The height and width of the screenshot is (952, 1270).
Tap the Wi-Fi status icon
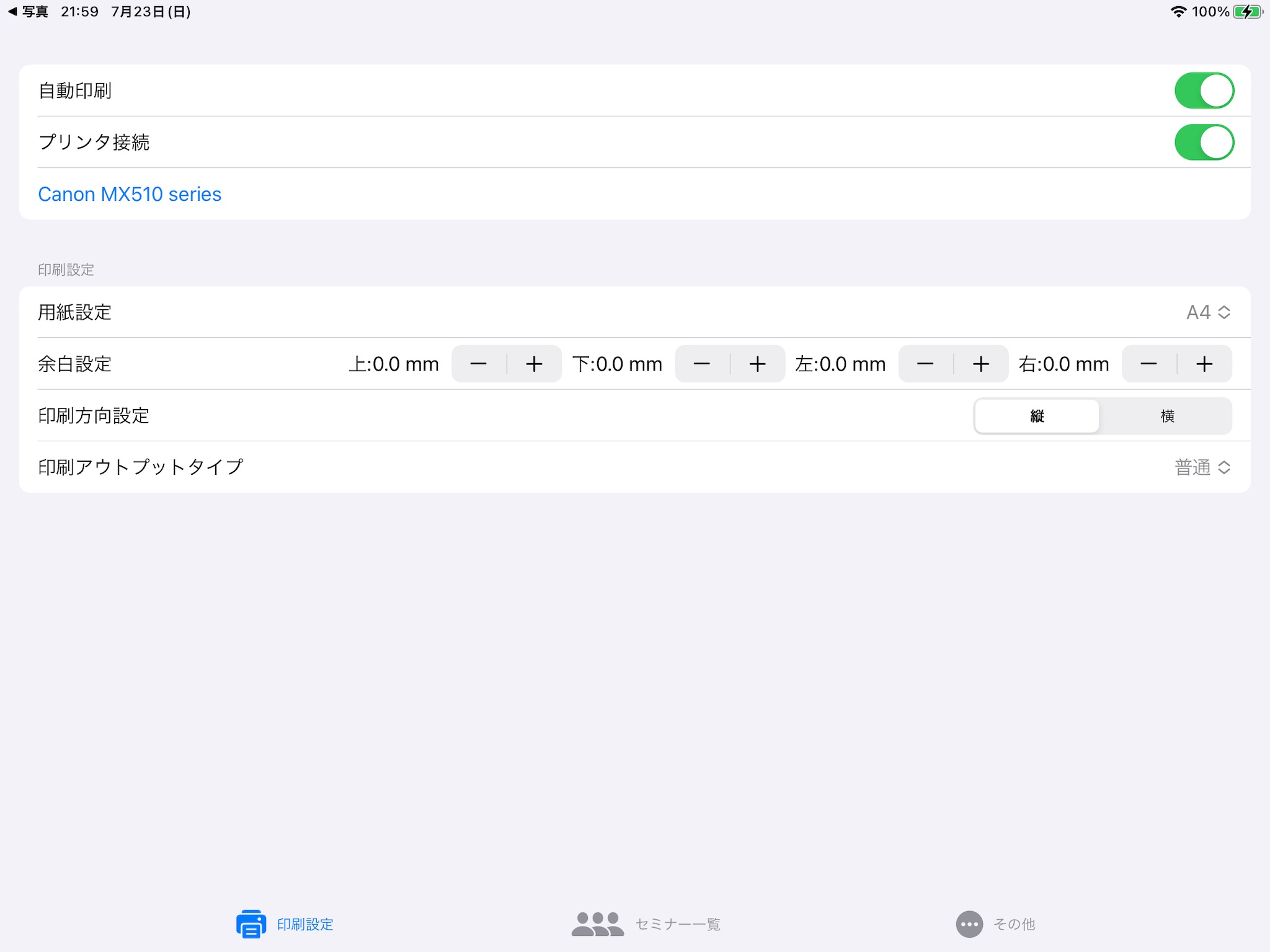click(x=1178, y=12)
